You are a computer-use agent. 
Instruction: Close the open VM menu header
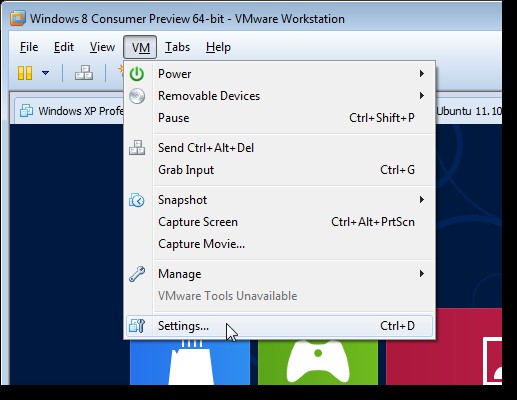(x=140, y=47)
